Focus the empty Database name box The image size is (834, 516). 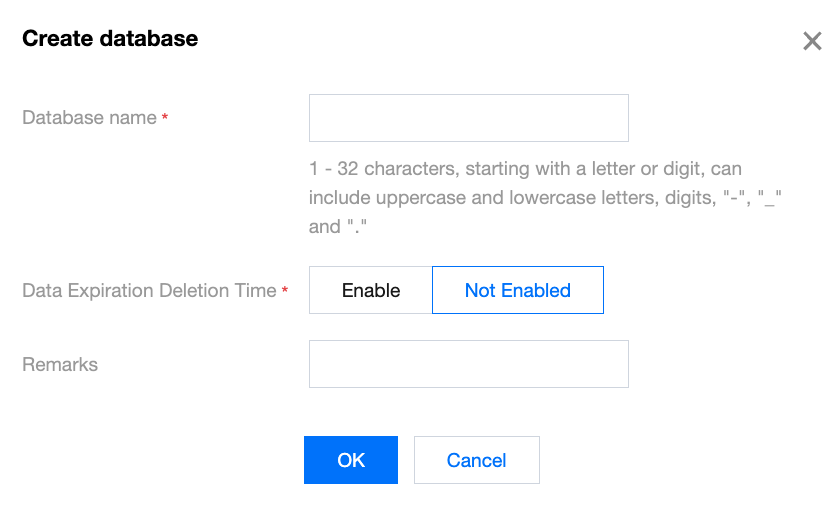[468, 118]
